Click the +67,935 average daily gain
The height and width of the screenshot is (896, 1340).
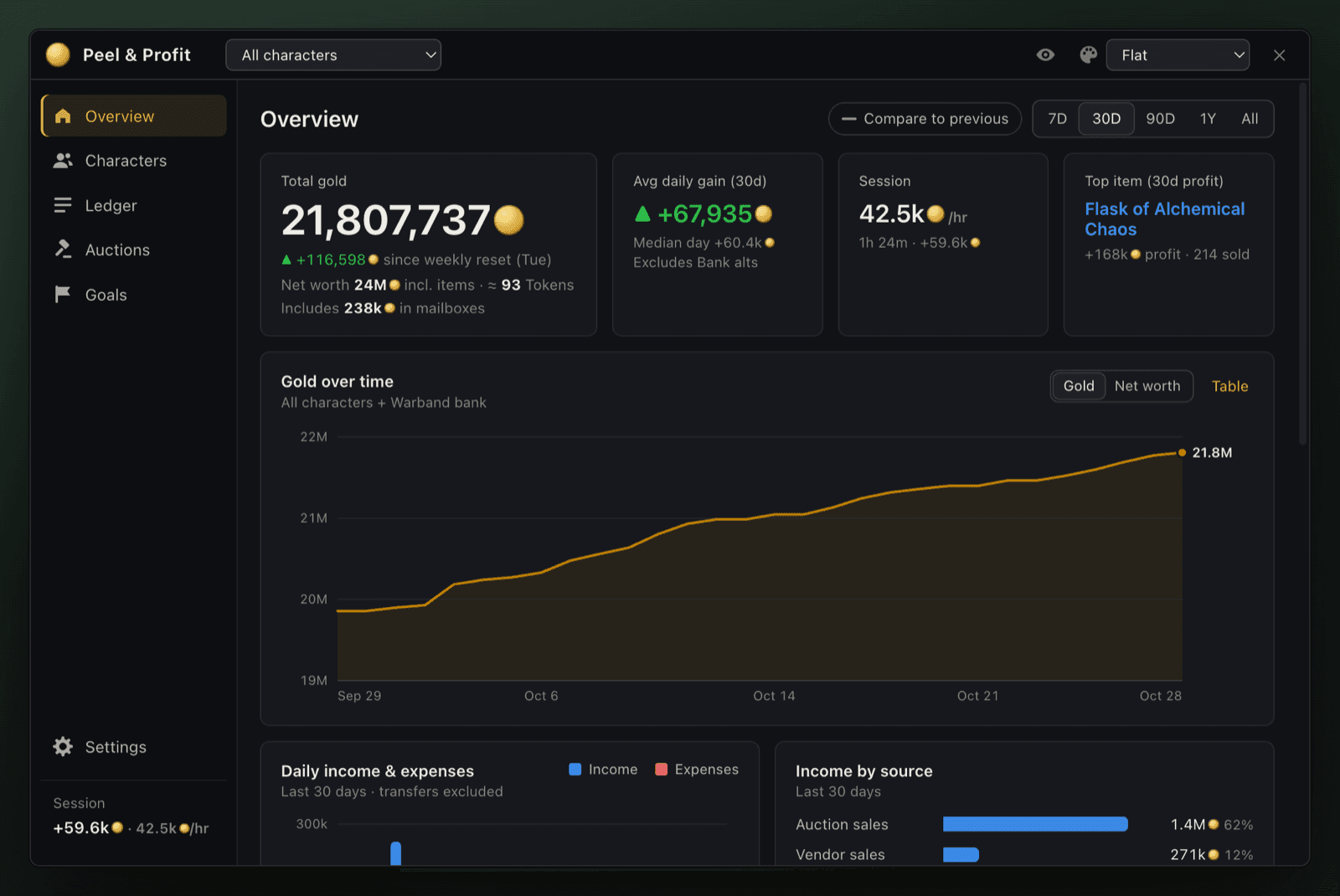click(704, 214)
